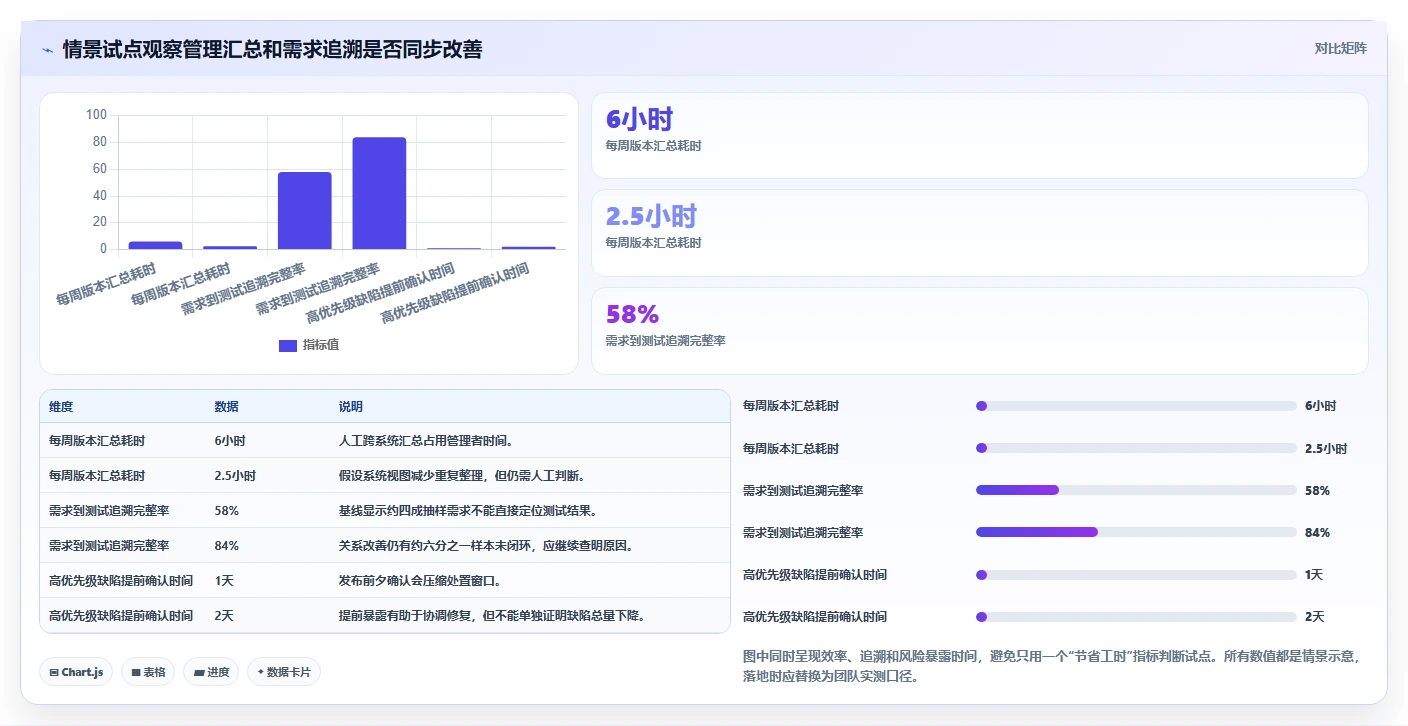Click the Chart.js tag chip
Screen dimensions: 1408x726
(x=76, y=672)
